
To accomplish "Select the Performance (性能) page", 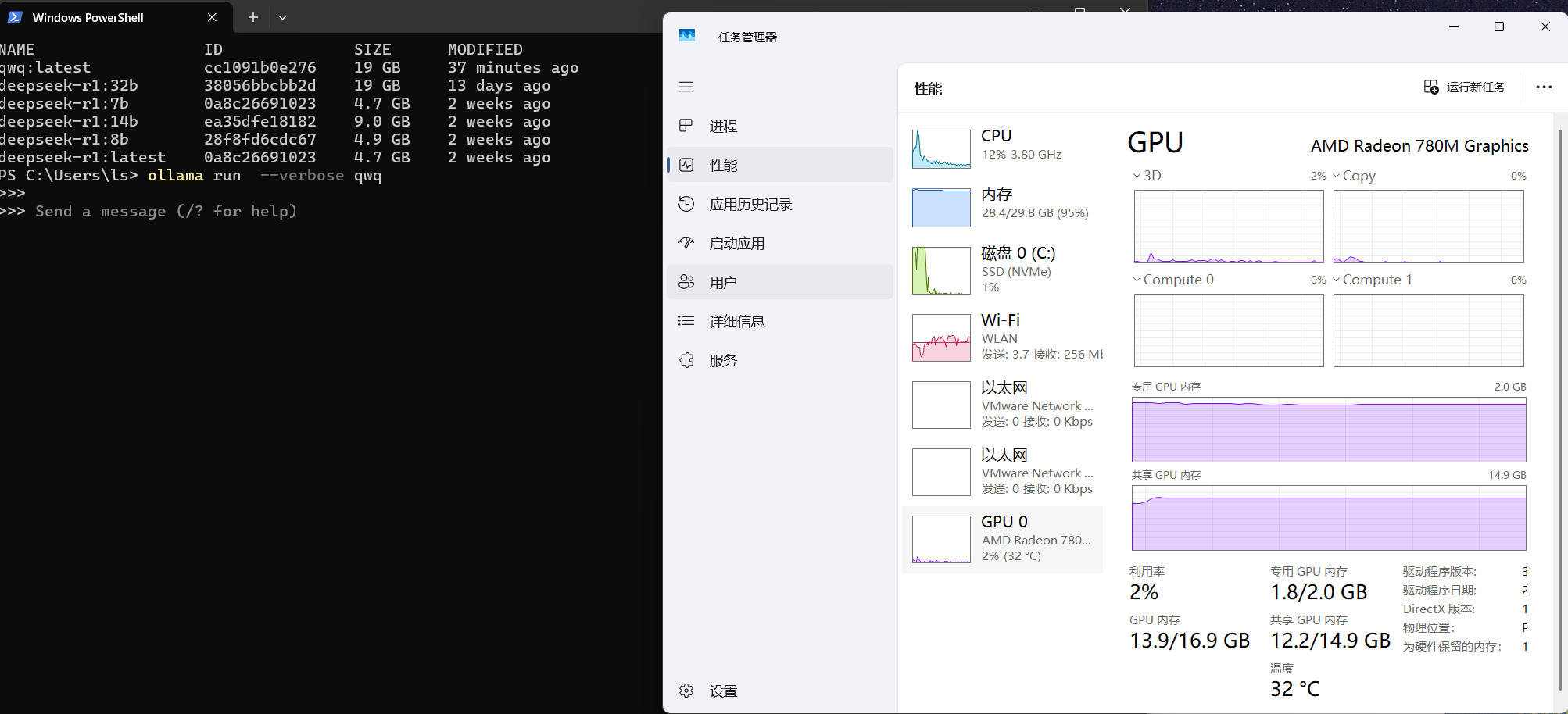I will 780,165.
